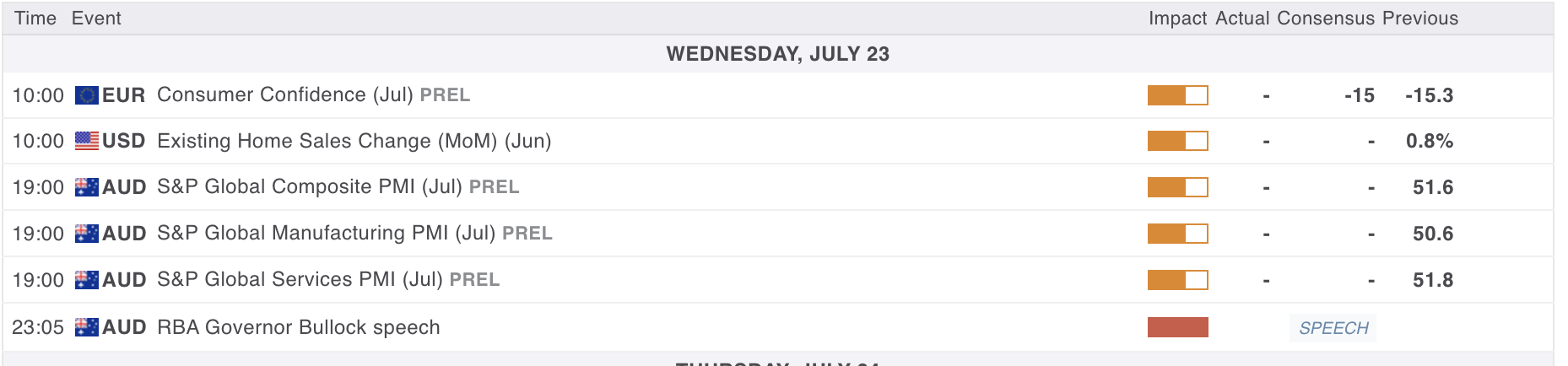Viewport: 1568px width, 366px height.
Task: Click the orange impact bar for Consumer Confidence
Action: 1178,95
